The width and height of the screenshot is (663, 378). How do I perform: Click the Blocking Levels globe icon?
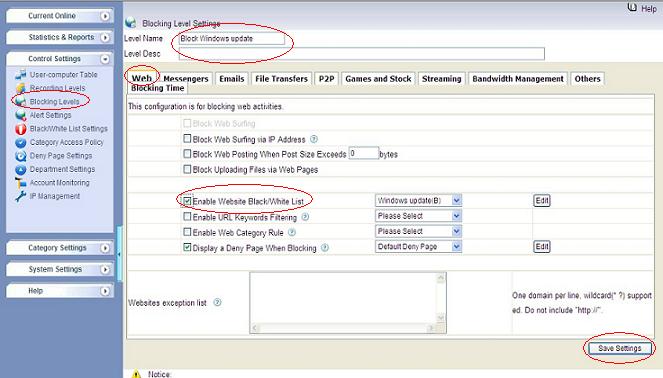(x=20, y=101)
